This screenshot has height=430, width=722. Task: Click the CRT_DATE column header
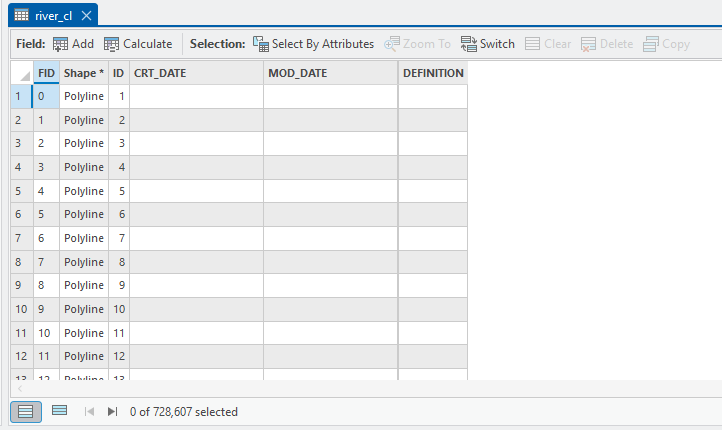point(196,73)
